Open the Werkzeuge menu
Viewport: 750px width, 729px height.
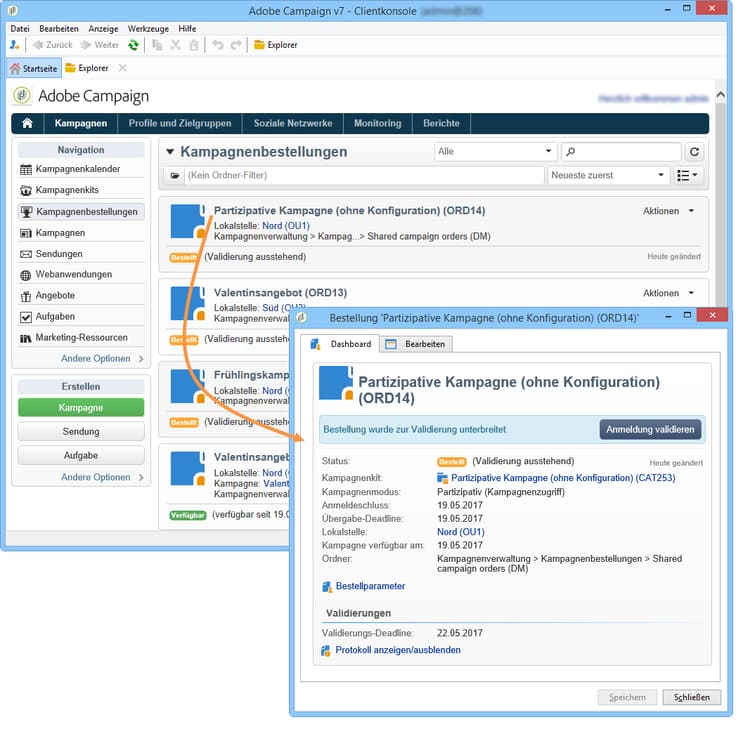148,29
